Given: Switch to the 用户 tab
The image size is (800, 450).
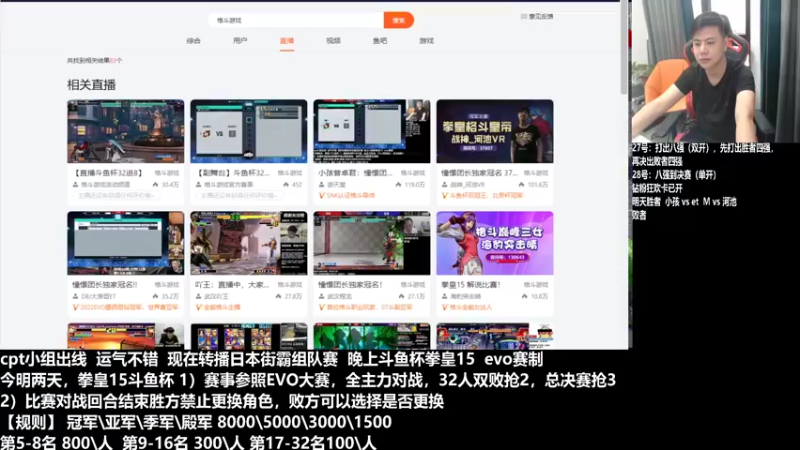Looking at the screenshot, I should coord(240,41).
